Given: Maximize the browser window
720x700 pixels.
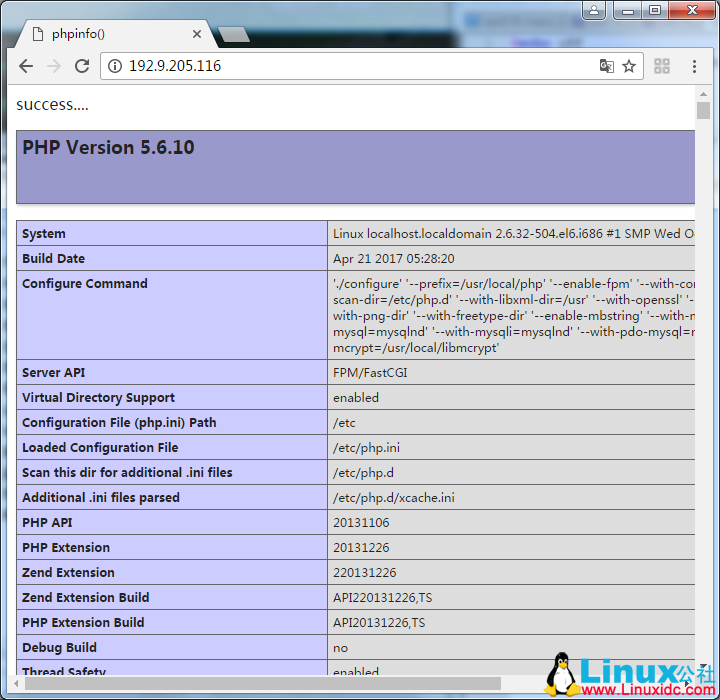Looking at the screenshot, I should click(655, 10).
